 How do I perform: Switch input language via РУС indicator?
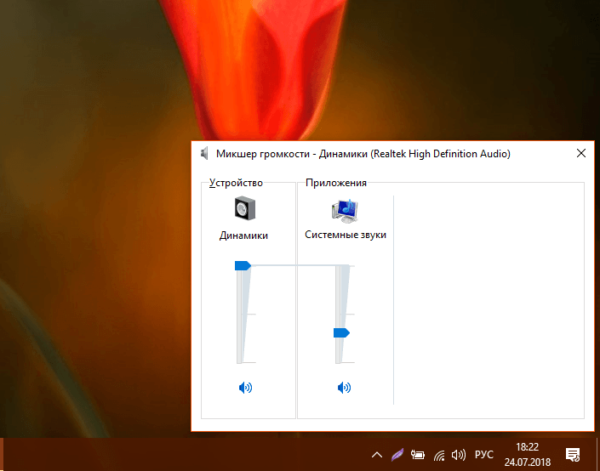484,455
